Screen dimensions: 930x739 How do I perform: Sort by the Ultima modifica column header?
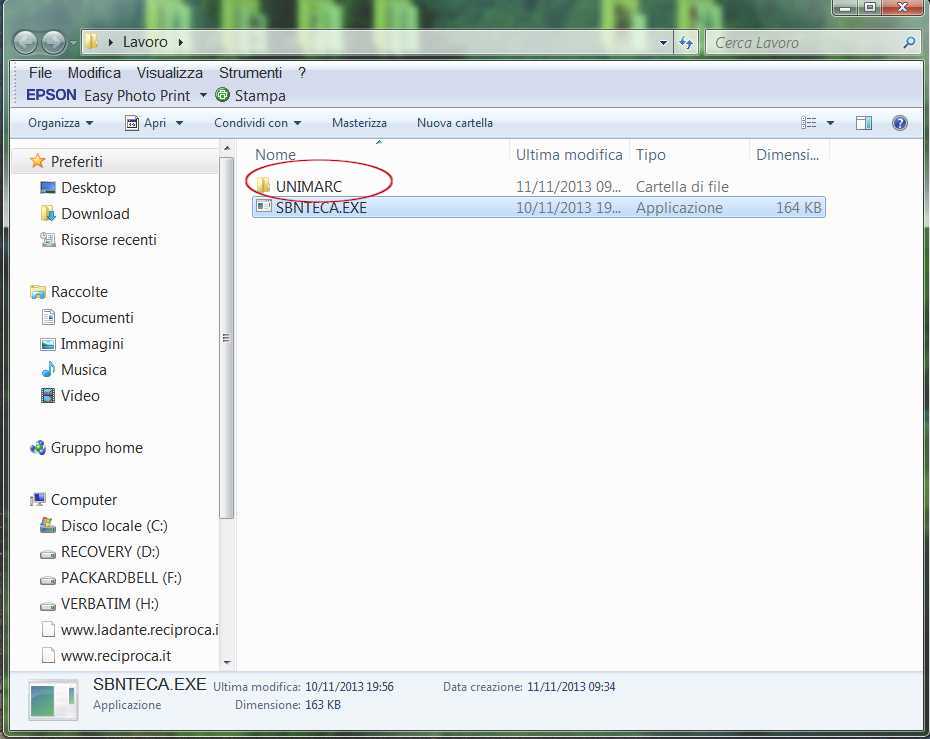[x=569, y=154]
